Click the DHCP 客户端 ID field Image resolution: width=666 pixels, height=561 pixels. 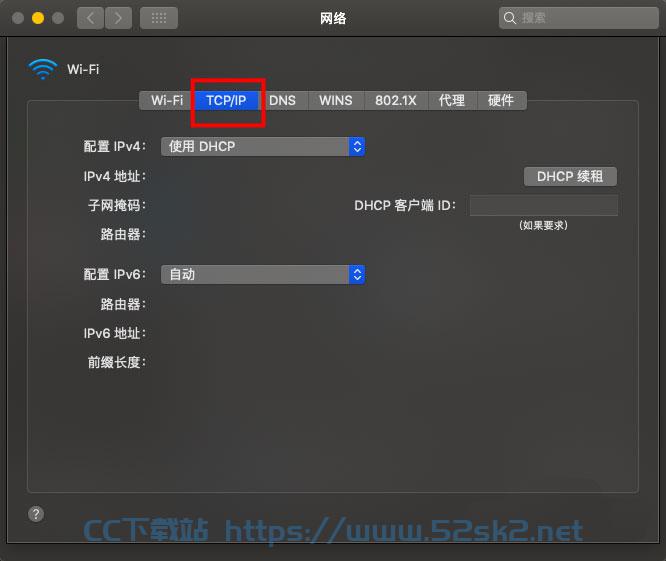pos(544,206)
